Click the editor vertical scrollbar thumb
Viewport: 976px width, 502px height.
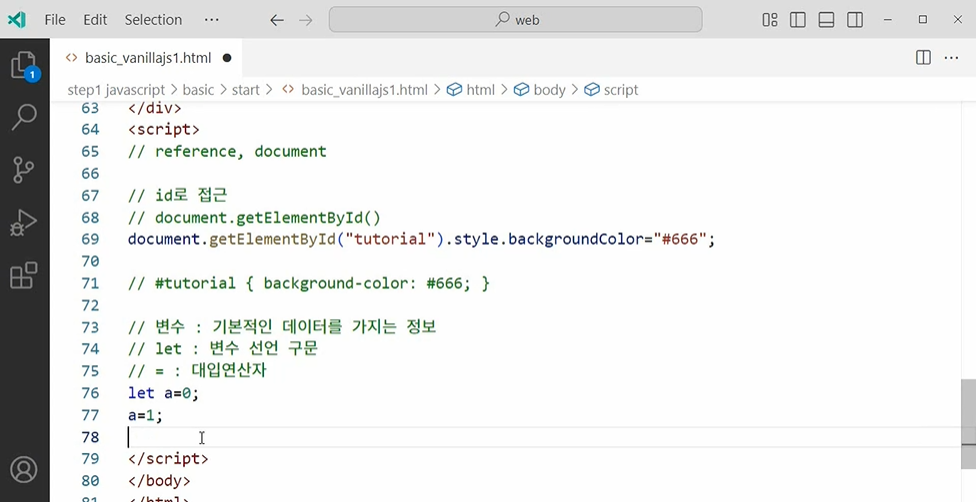click(969, 422)
